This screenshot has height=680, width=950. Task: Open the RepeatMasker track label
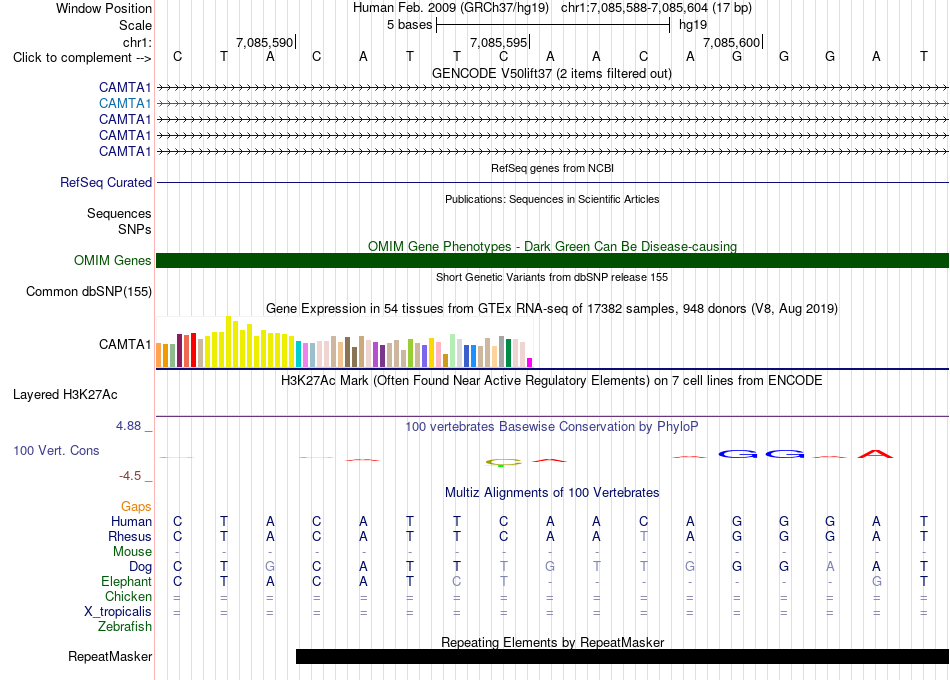(110, 656)
